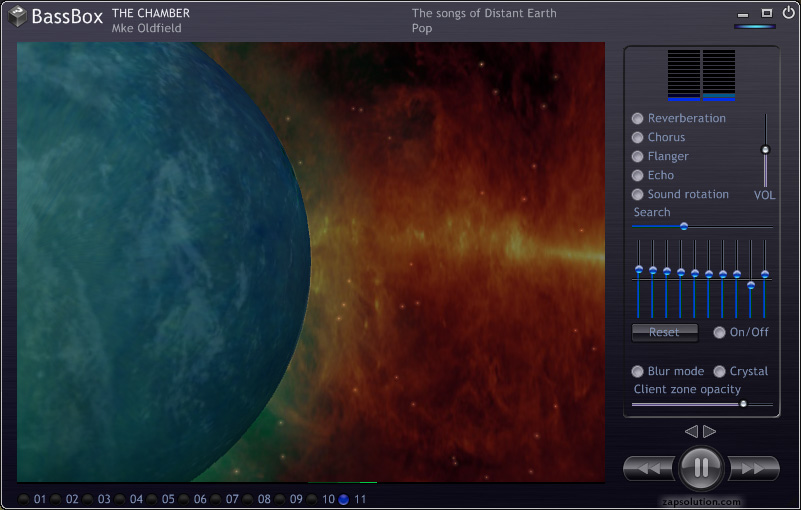Enable Sound rotation
801x510 pixels.
coord(638,194)
